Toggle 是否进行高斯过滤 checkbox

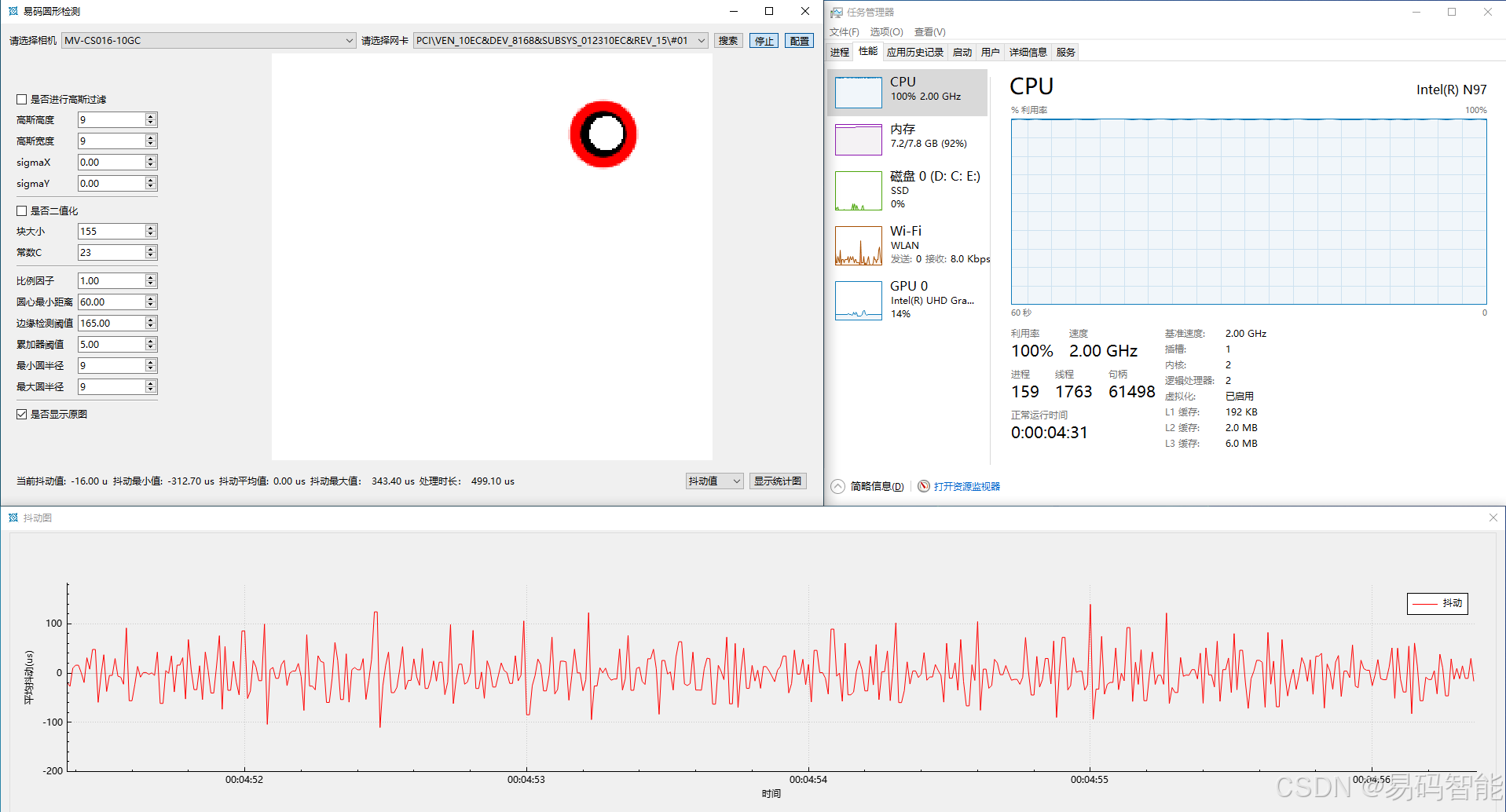(x=22, y=99)
